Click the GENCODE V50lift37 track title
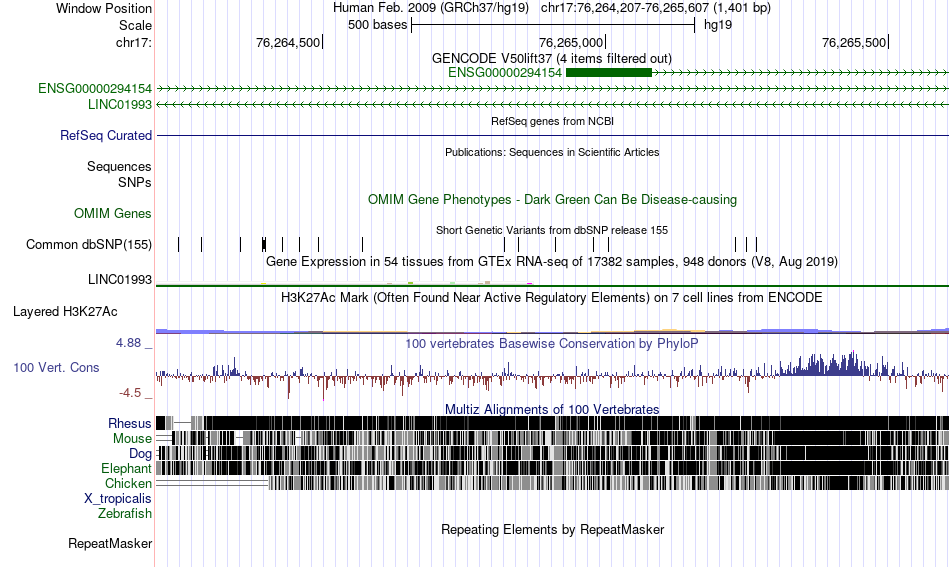 [552, 59]
